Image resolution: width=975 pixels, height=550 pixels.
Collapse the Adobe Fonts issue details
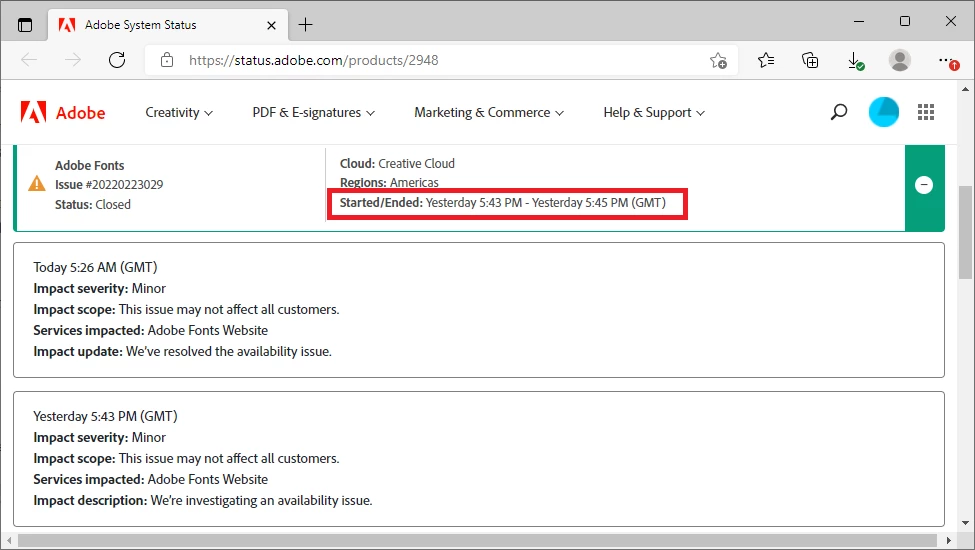(x=924, y=185)
